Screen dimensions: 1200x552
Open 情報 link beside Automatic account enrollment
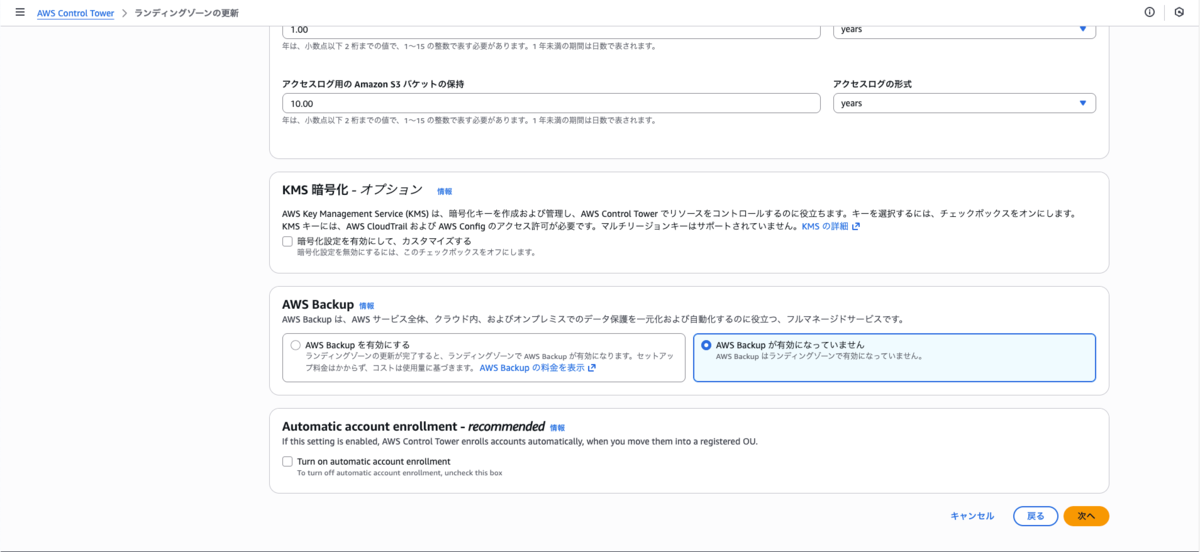[557, 427]
